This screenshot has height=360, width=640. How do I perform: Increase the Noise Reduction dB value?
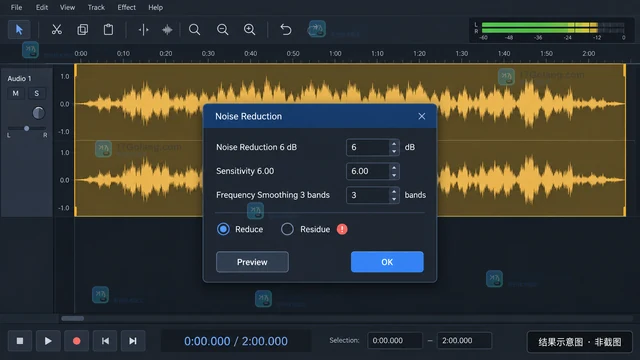tap(394, 143)
